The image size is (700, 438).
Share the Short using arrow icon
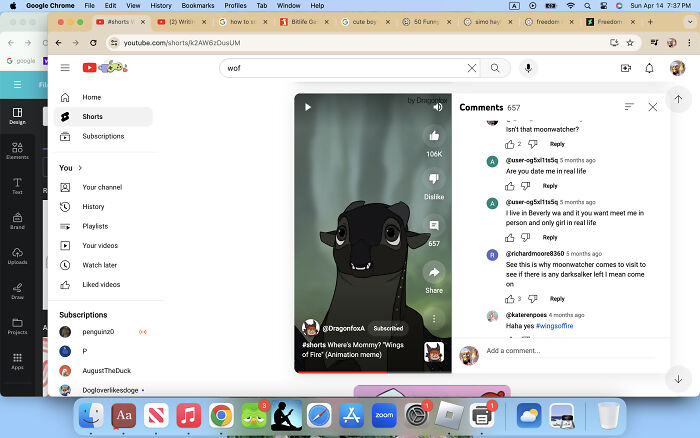click(434, 272)
